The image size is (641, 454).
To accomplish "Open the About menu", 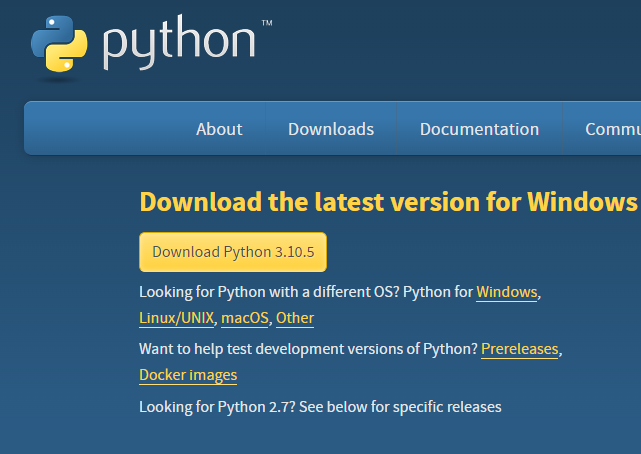I will [x=219, y=129].
